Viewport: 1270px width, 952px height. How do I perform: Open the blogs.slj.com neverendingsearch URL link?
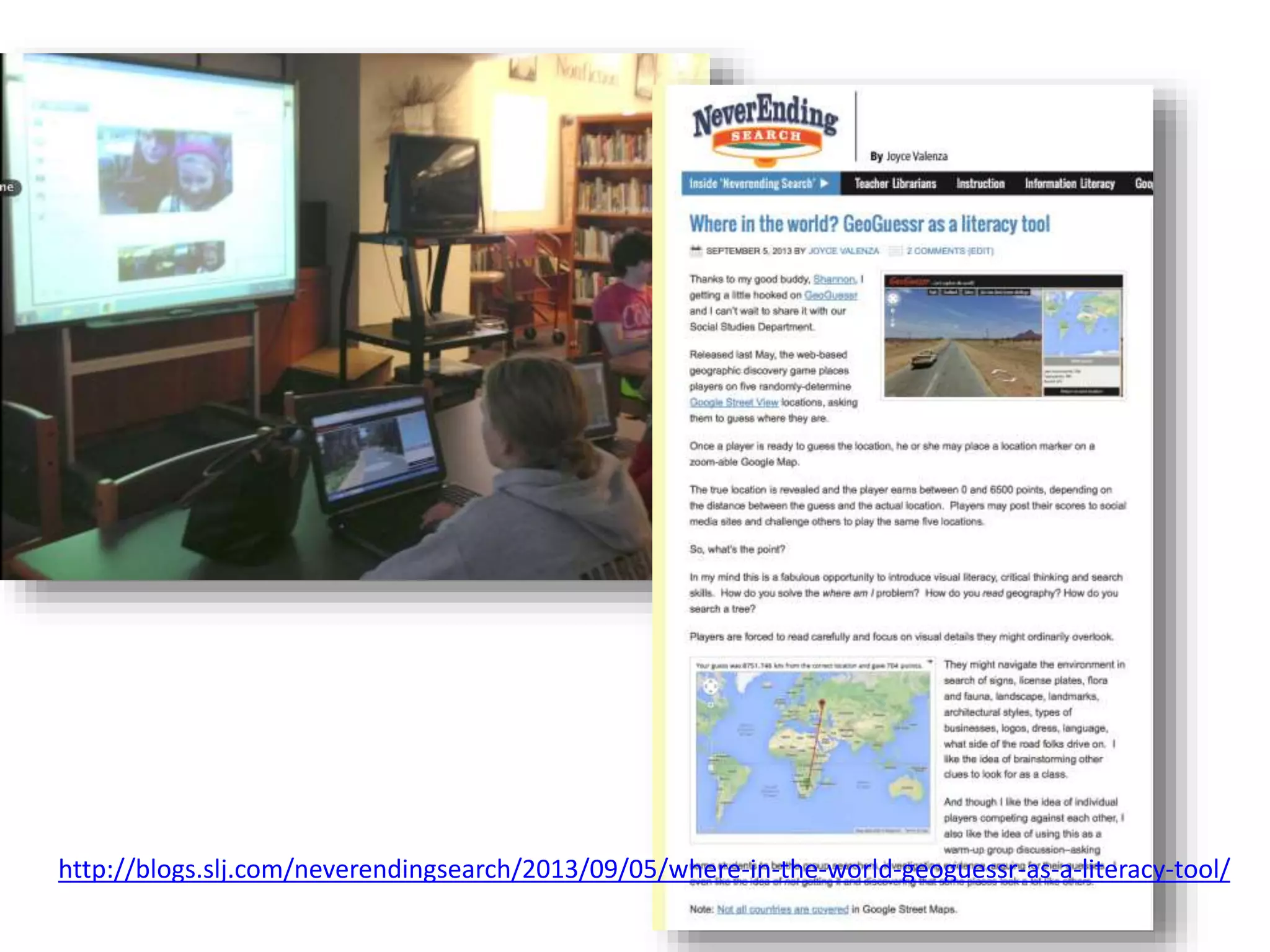[x=644, y=869]
